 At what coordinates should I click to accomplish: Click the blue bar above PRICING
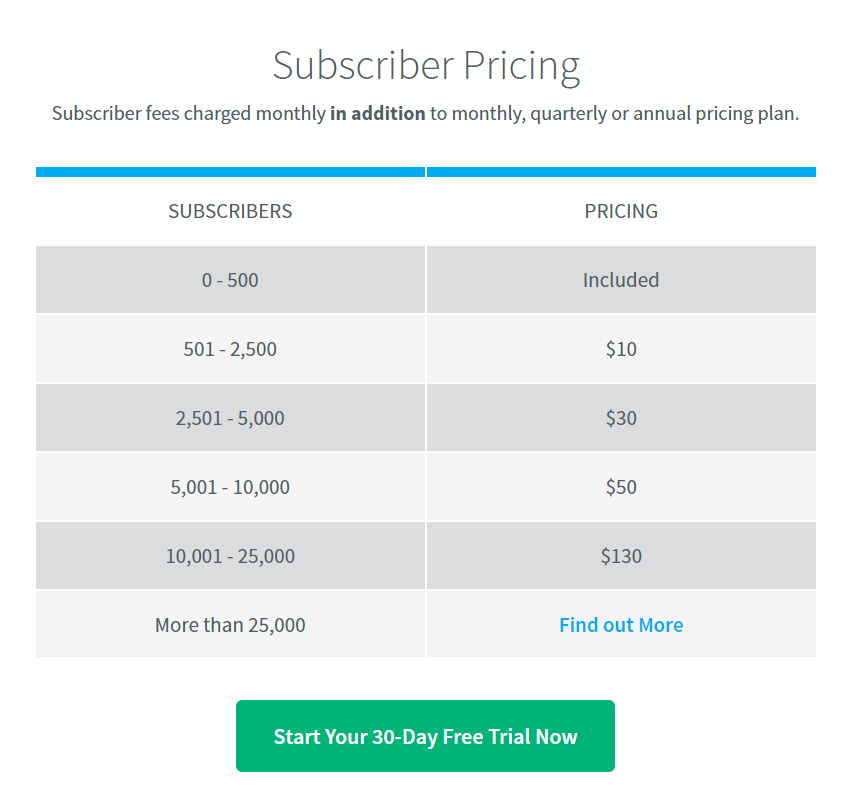[x=621, y=172]
